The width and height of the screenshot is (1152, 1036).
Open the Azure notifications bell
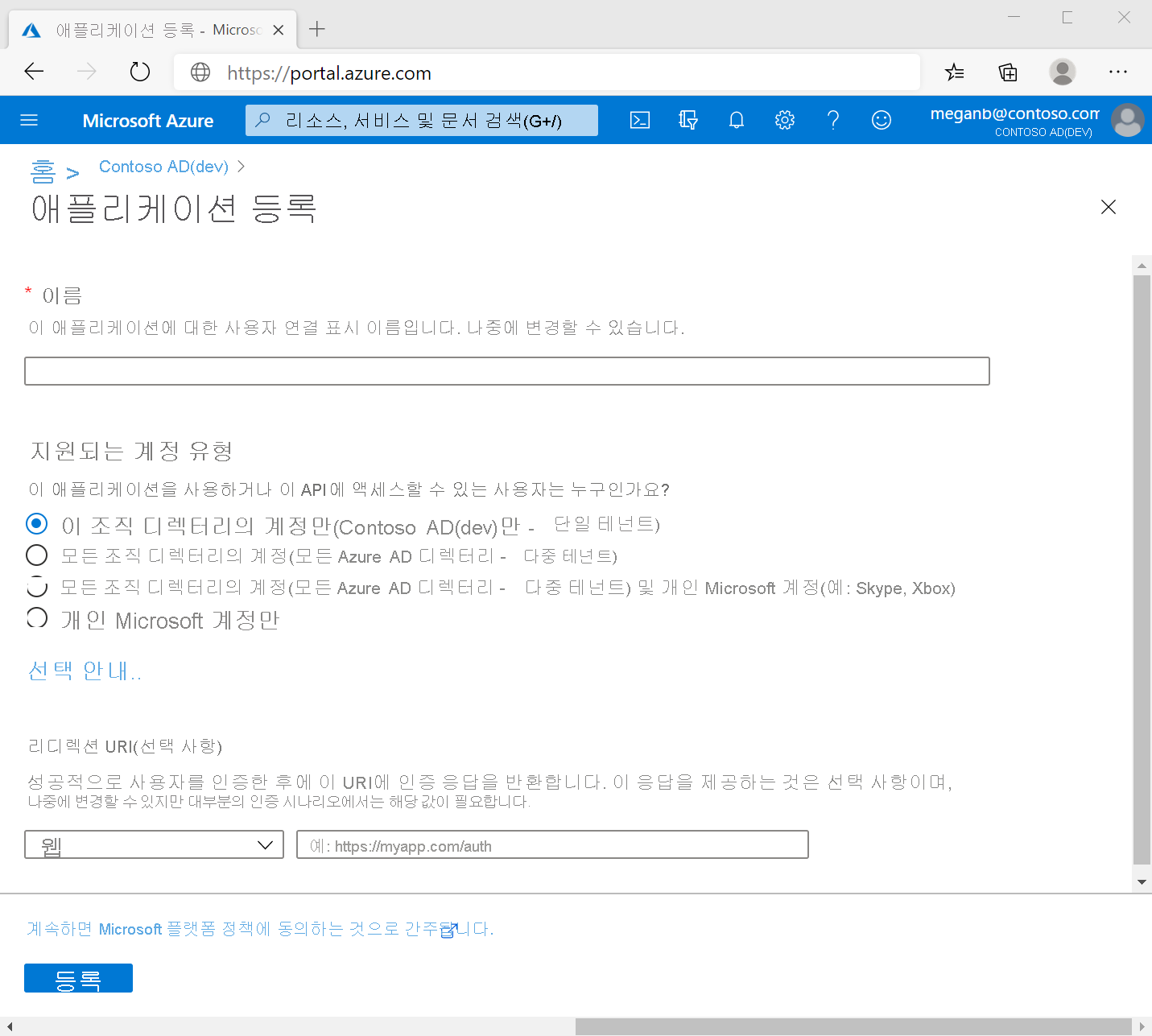[x=736, y=120]
